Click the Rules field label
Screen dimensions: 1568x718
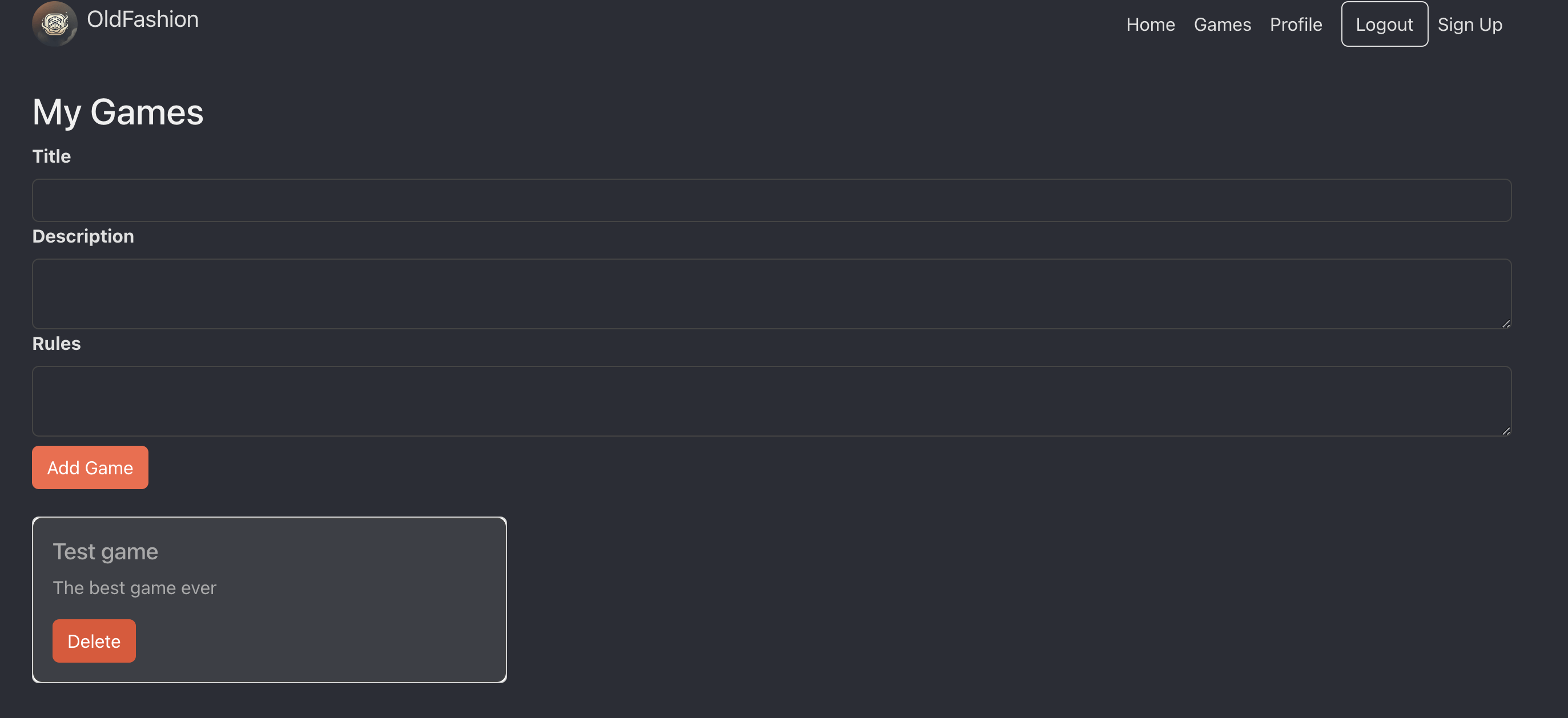pos(56,343)
